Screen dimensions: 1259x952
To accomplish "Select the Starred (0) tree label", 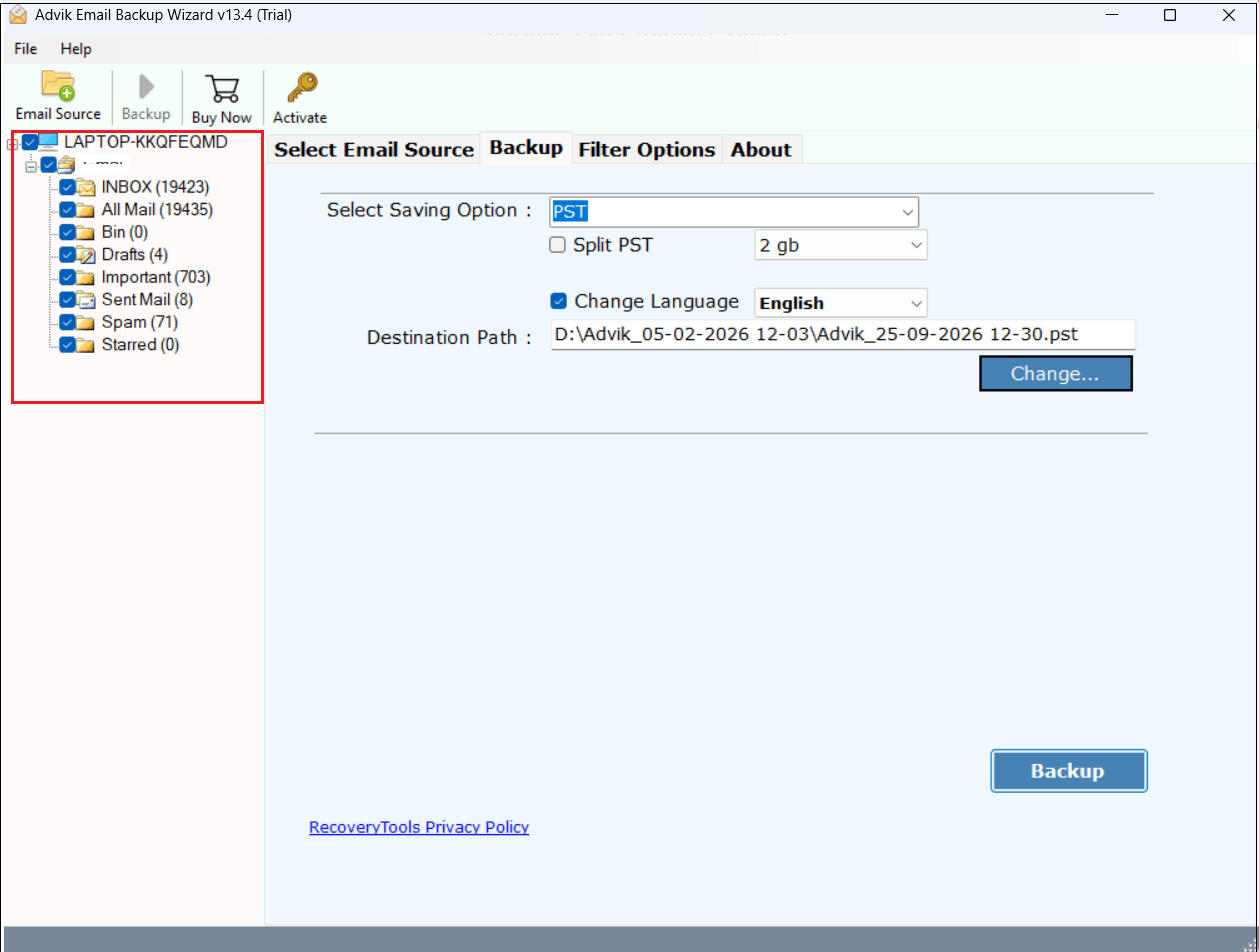I will tap(141, 345).
